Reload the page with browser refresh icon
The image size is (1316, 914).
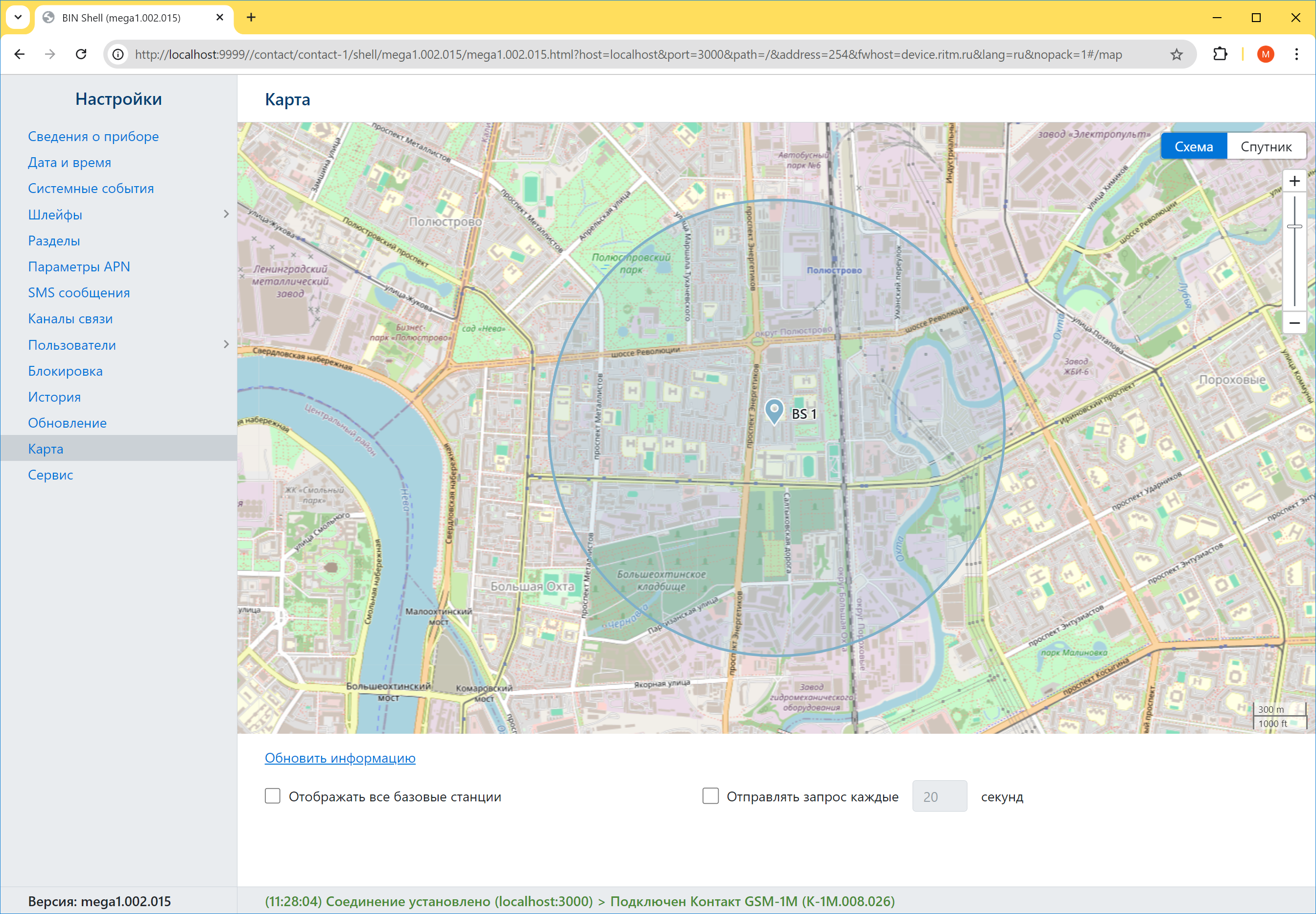point(81,54)
